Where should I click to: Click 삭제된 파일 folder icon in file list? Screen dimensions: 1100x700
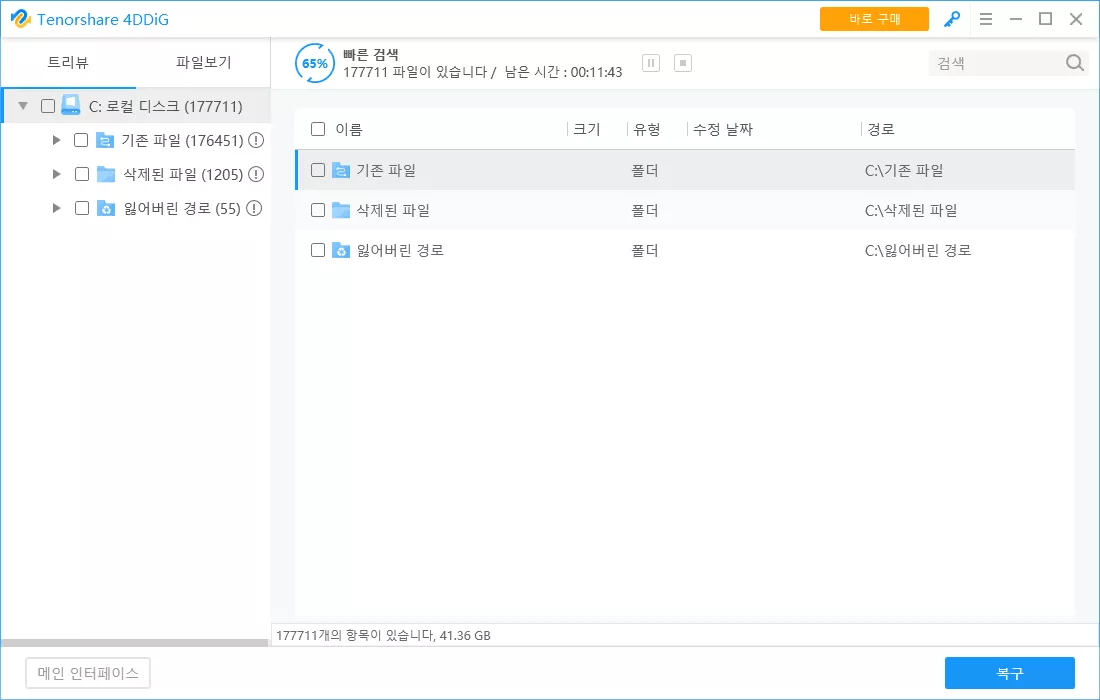coord(341,210)
